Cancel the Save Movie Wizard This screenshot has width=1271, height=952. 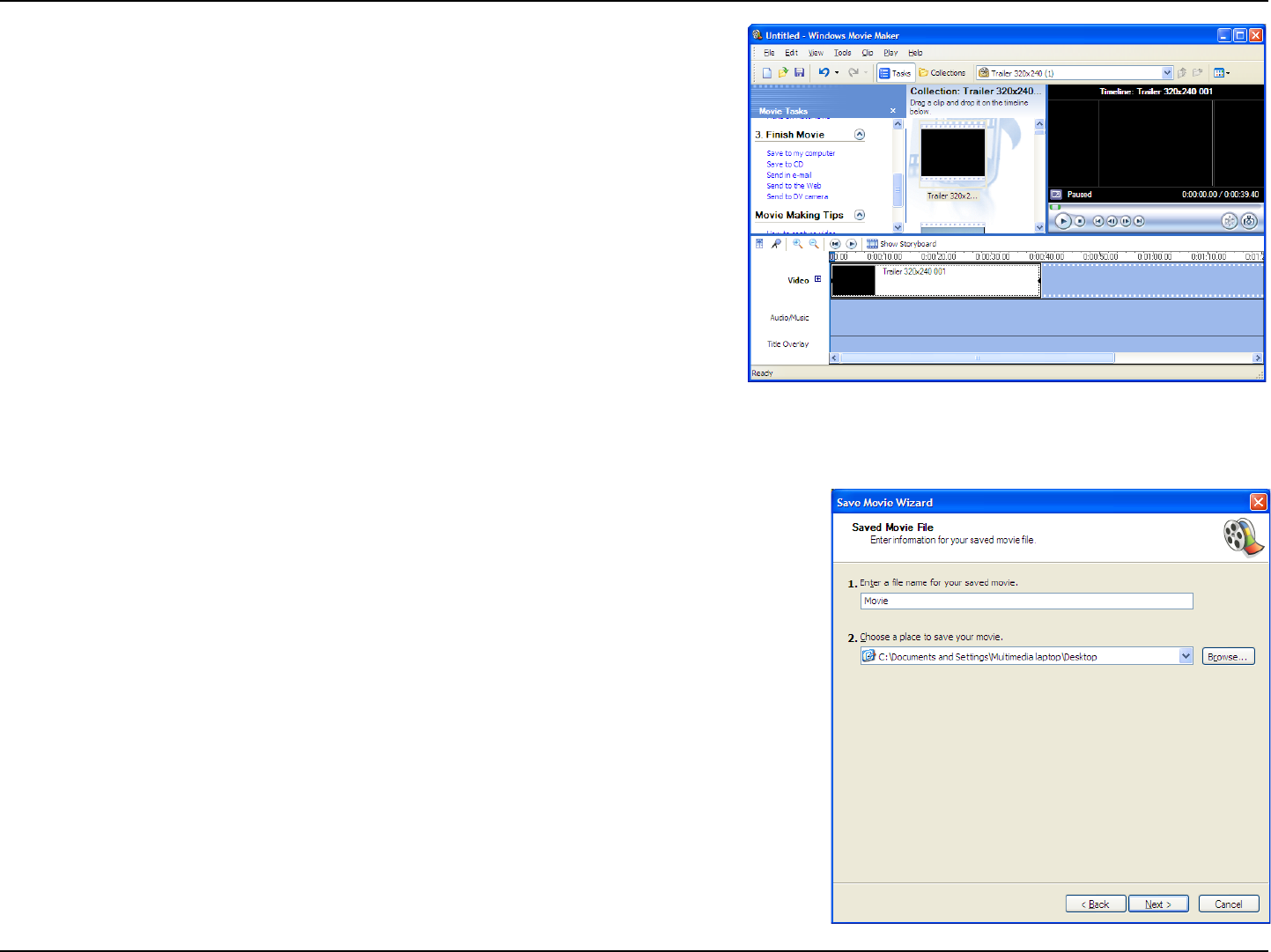click(1229, 904)
